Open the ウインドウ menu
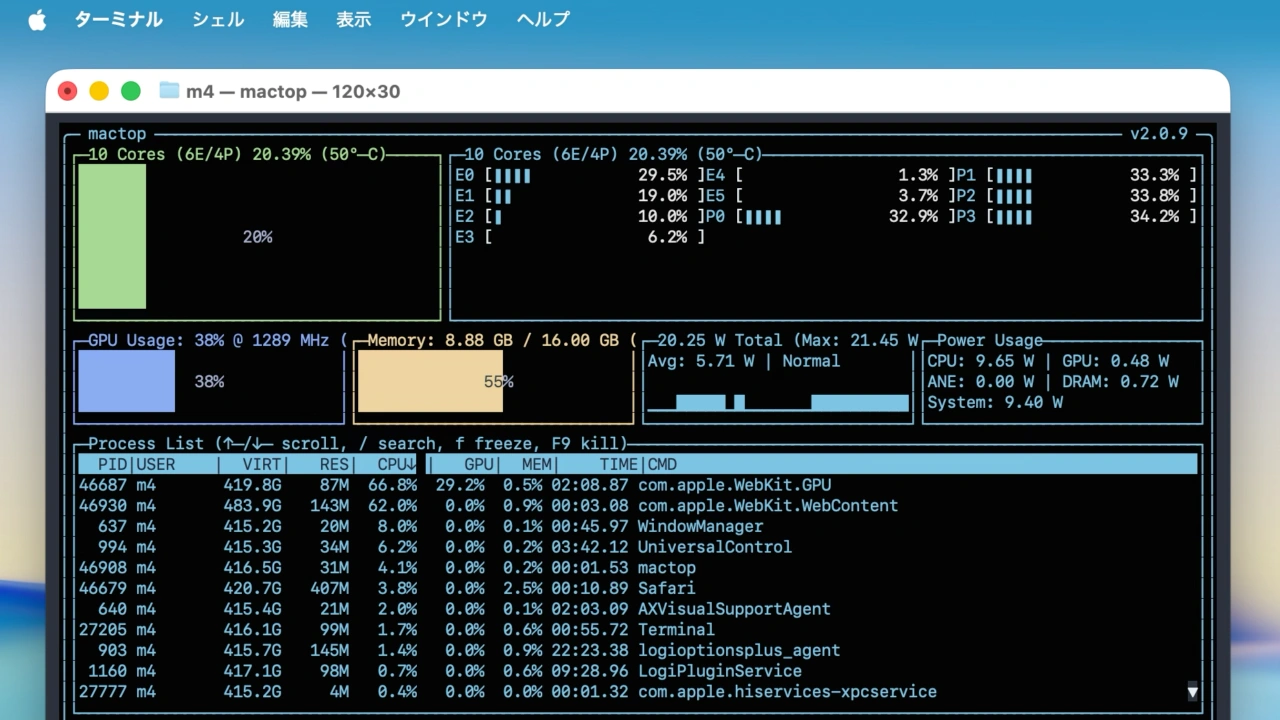This screenshot has width=1280, height=720. tap(443, 20)
